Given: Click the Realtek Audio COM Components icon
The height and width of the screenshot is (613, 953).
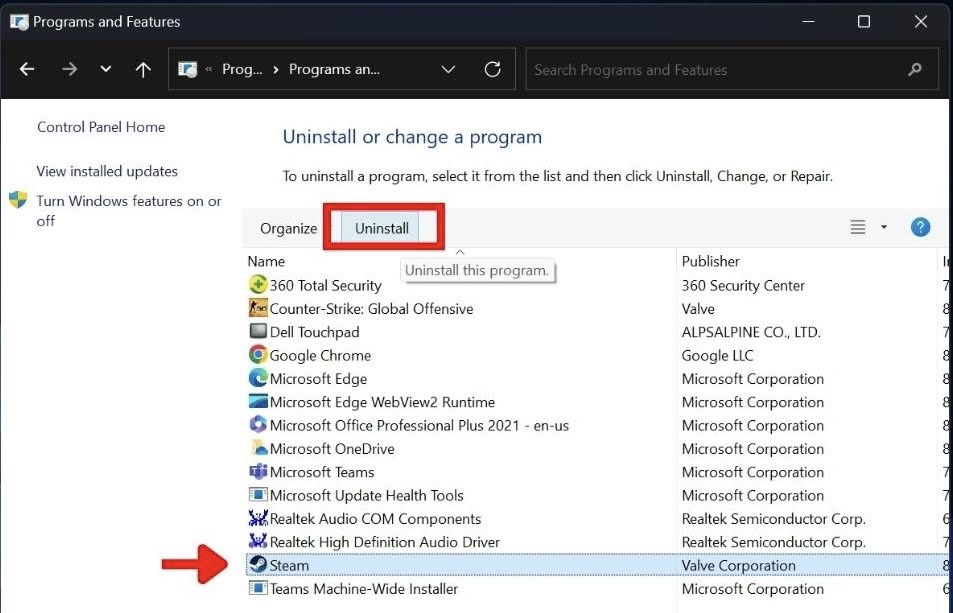Looking at the screenshot, I should pyautogui.click(x=258, y=518).
